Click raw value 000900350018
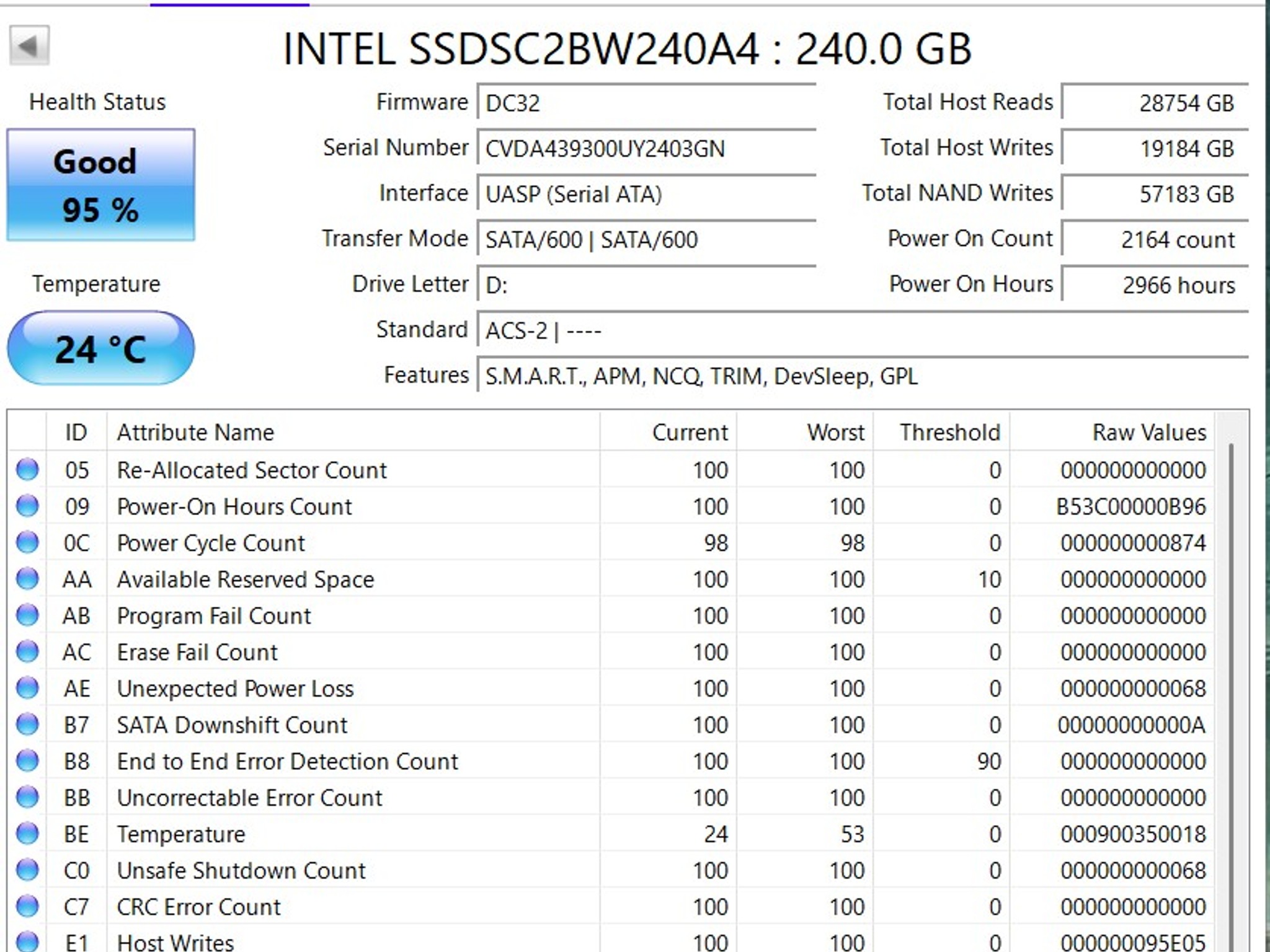1270x952 pixels. 1133,834
